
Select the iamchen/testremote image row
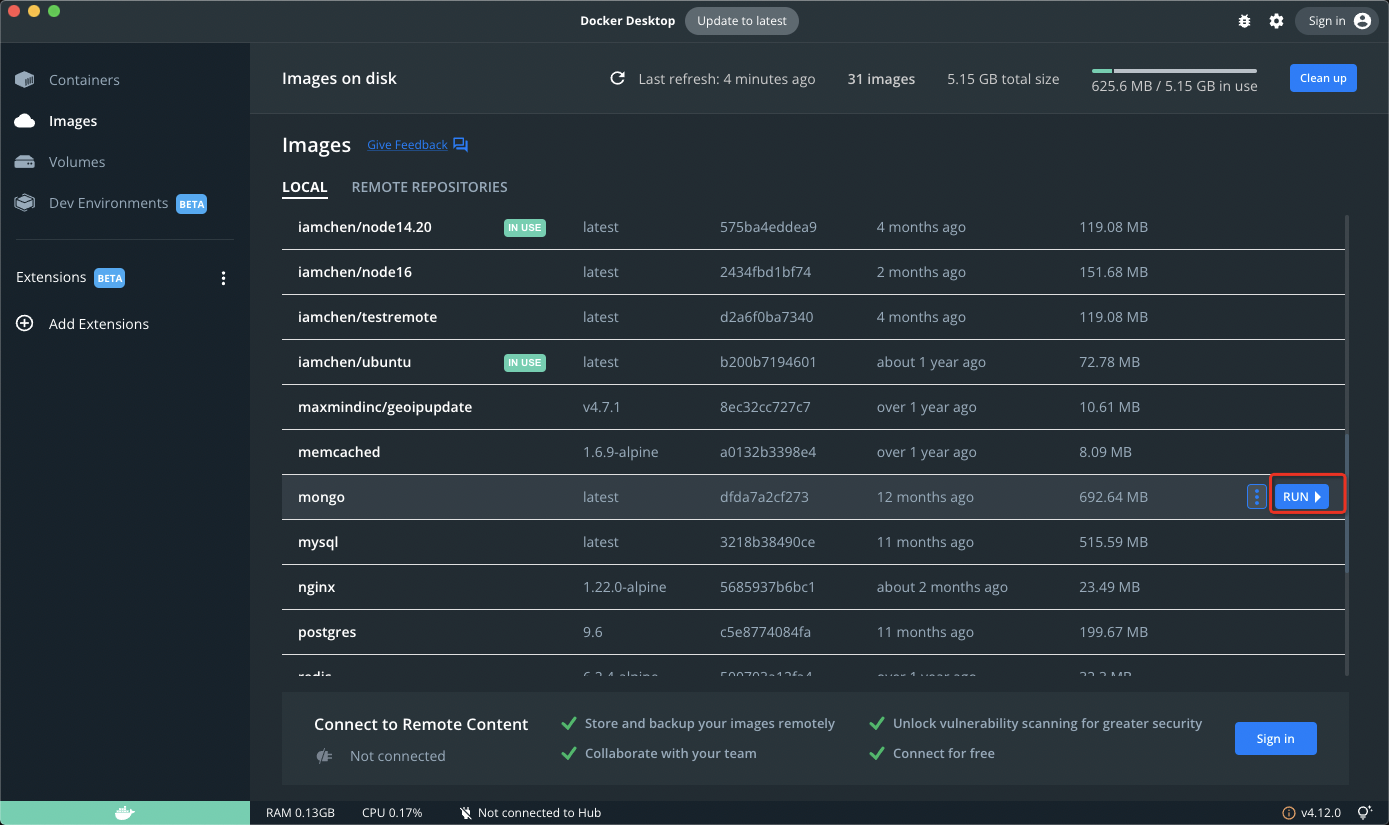coord(813,317)
